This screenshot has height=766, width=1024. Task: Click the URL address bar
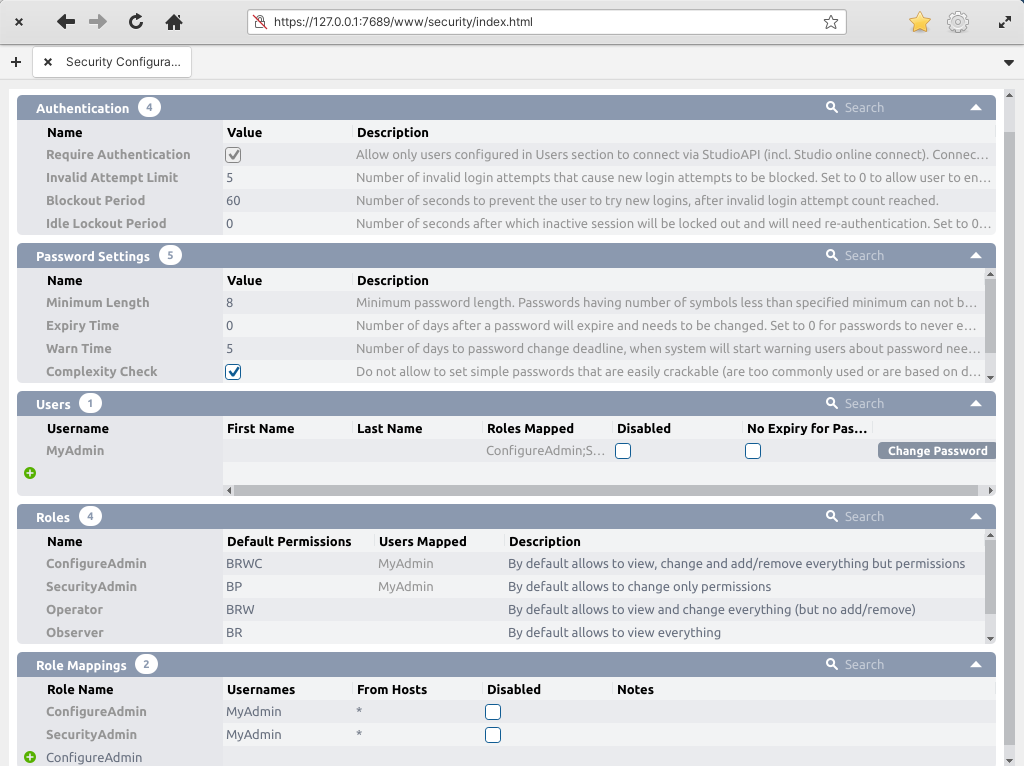540,22
